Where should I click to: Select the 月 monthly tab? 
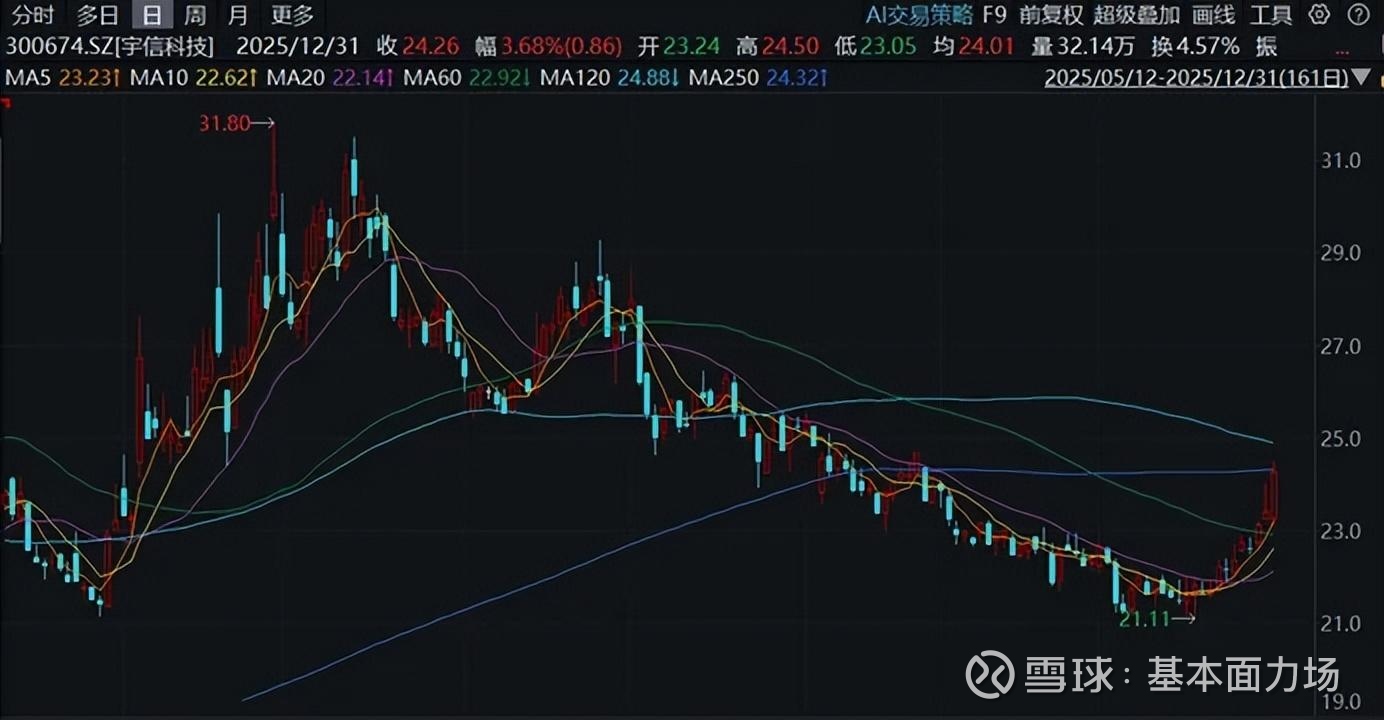(x=237, y=14)
